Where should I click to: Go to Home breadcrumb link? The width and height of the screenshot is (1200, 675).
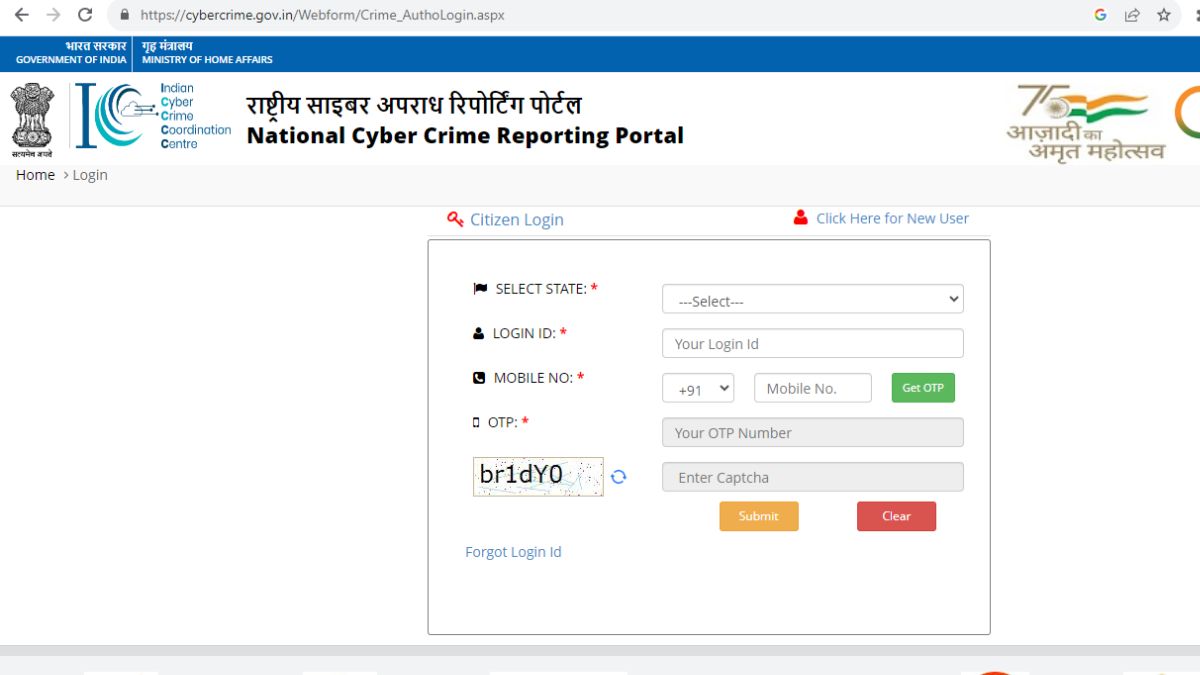tap(35, 175)
